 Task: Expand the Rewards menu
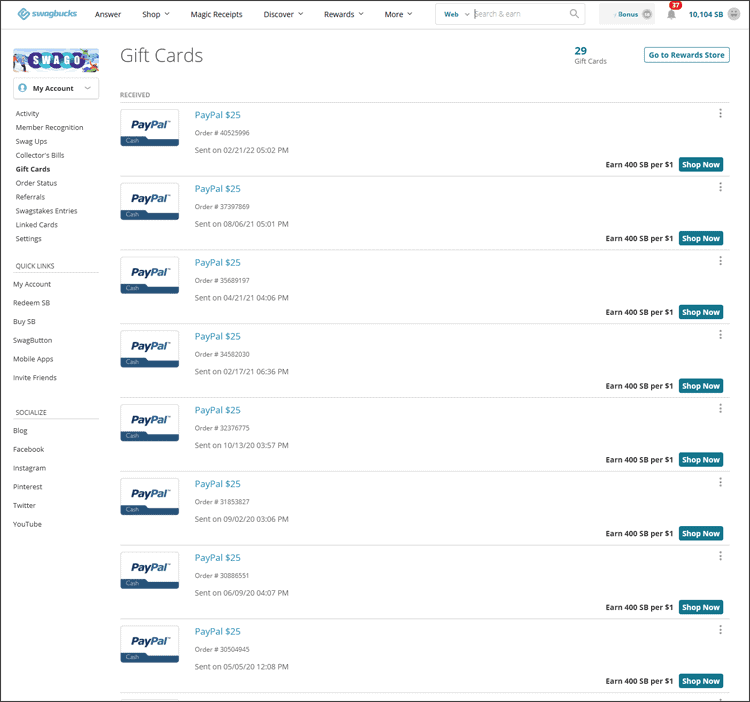[x=344, y=14]
